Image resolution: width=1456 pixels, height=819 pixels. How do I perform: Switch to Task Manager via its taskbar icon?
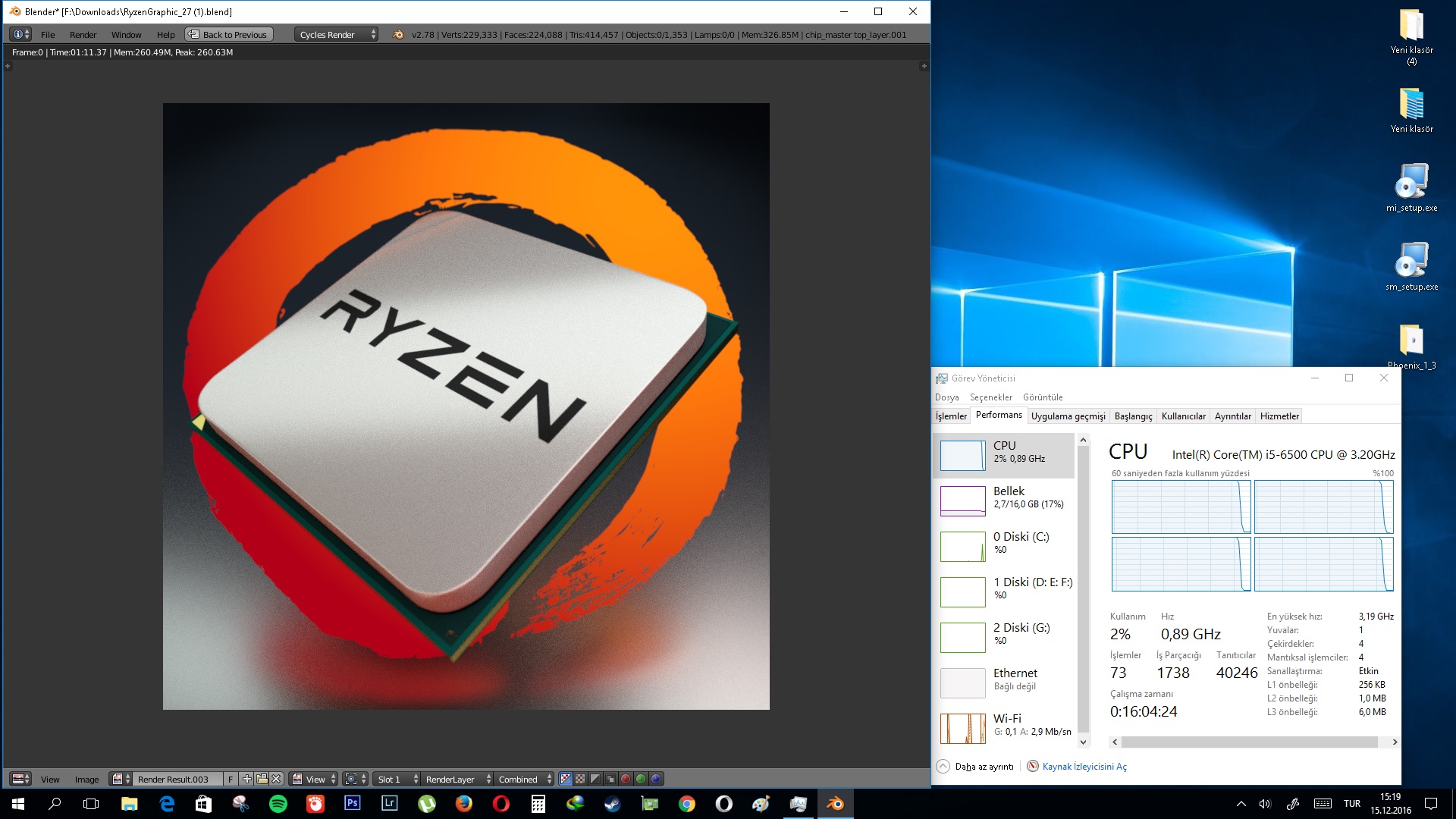pyautogui.click(x=799, y=803)
